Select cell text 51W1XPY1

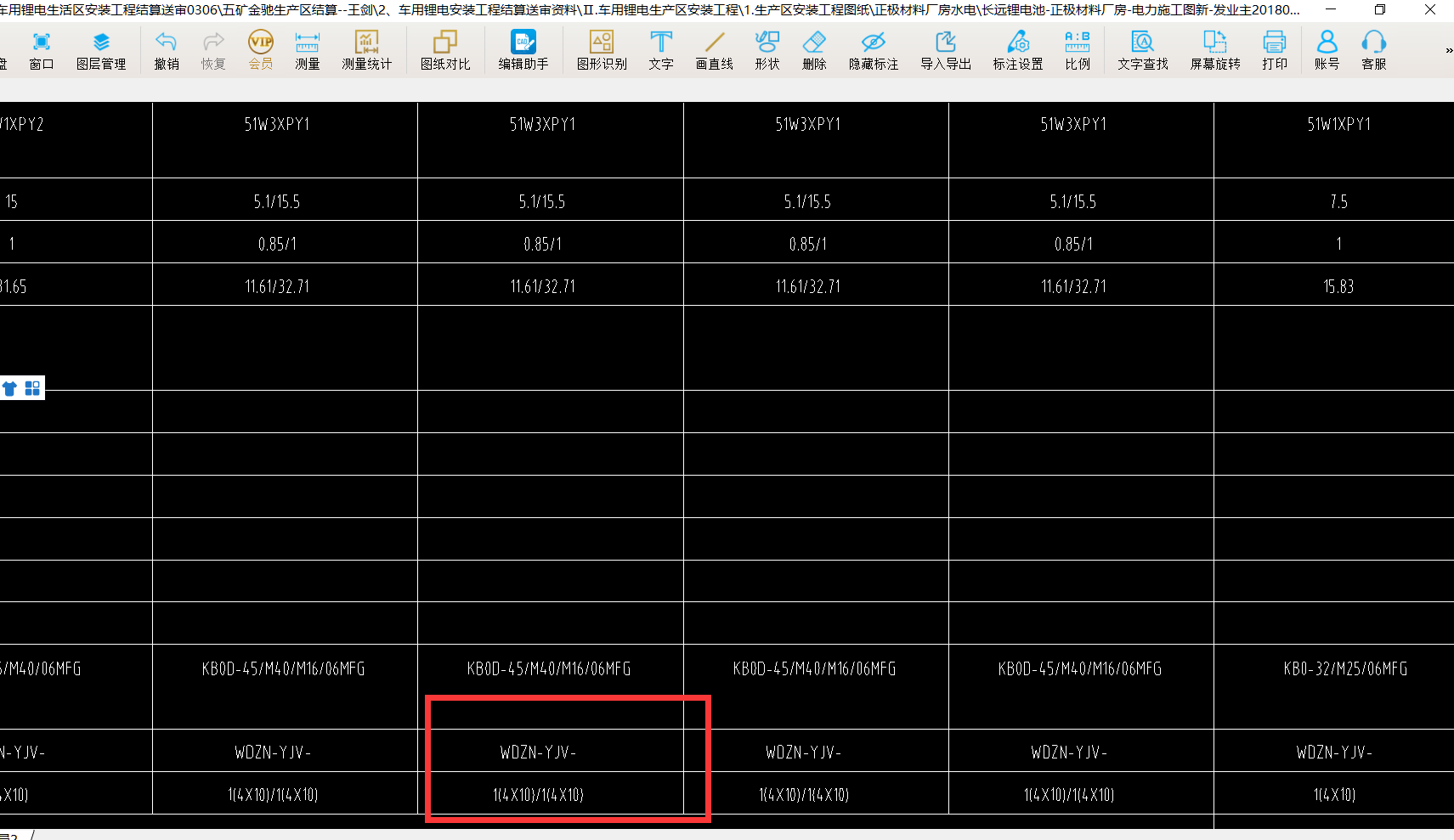pyautogui.click(x=1338, y=124)
